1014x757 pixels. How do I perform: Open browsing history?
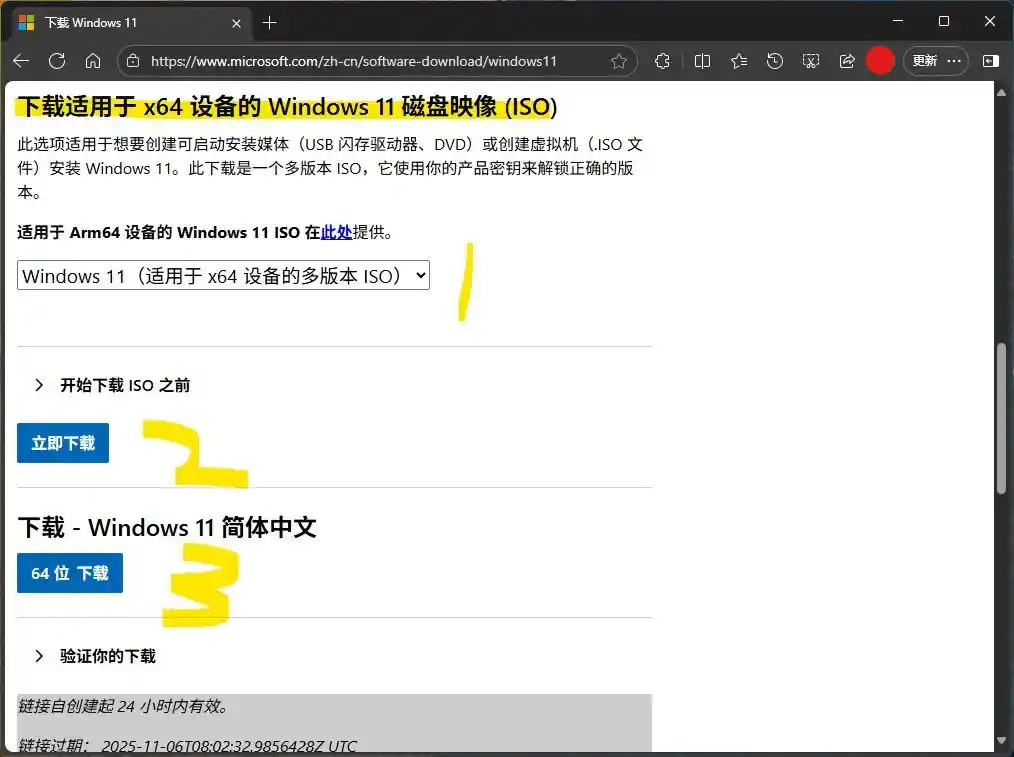(775, 61)
